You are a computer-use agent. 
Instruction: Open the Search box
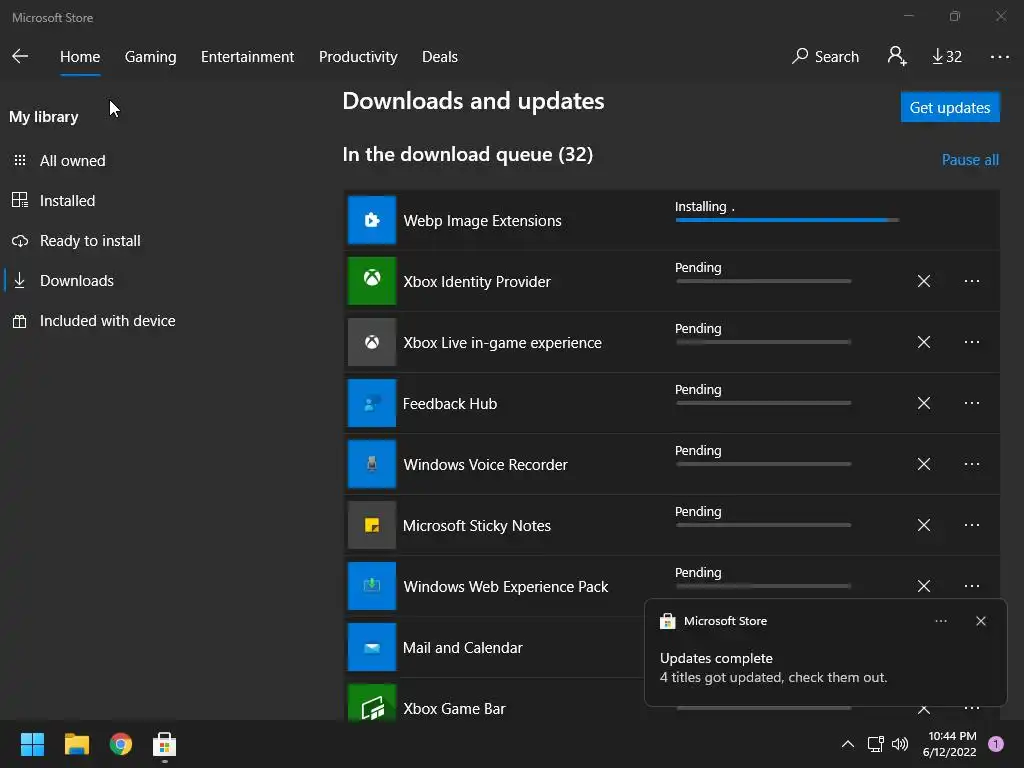click(x=825, y=57)
